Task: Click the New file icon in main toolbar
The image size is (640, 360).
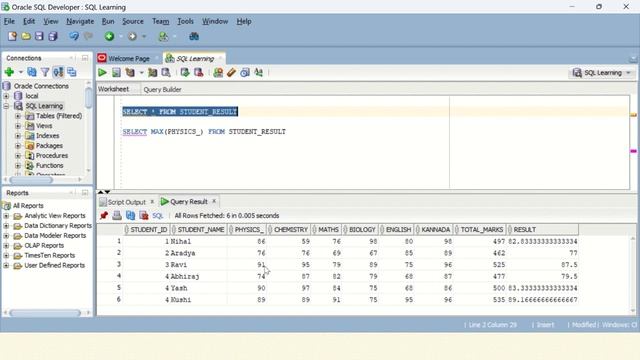Action: coord(12,36)
